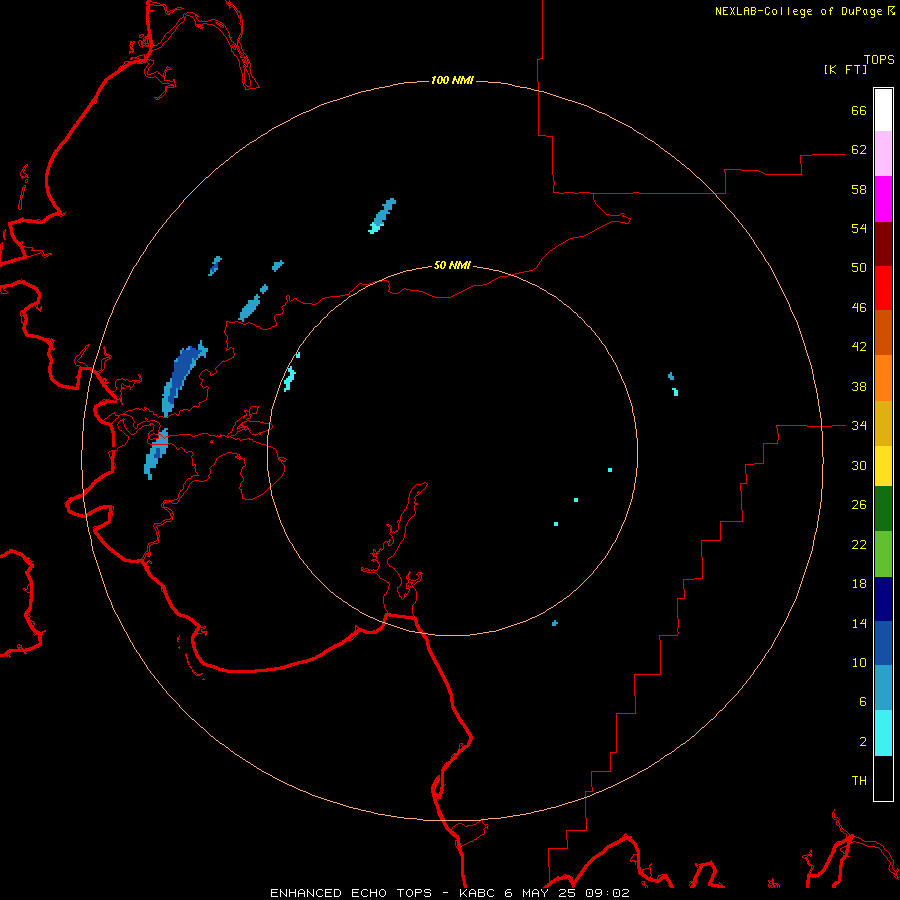
Task: Select the '46' legend value
Action: click(x=859, y=308)
